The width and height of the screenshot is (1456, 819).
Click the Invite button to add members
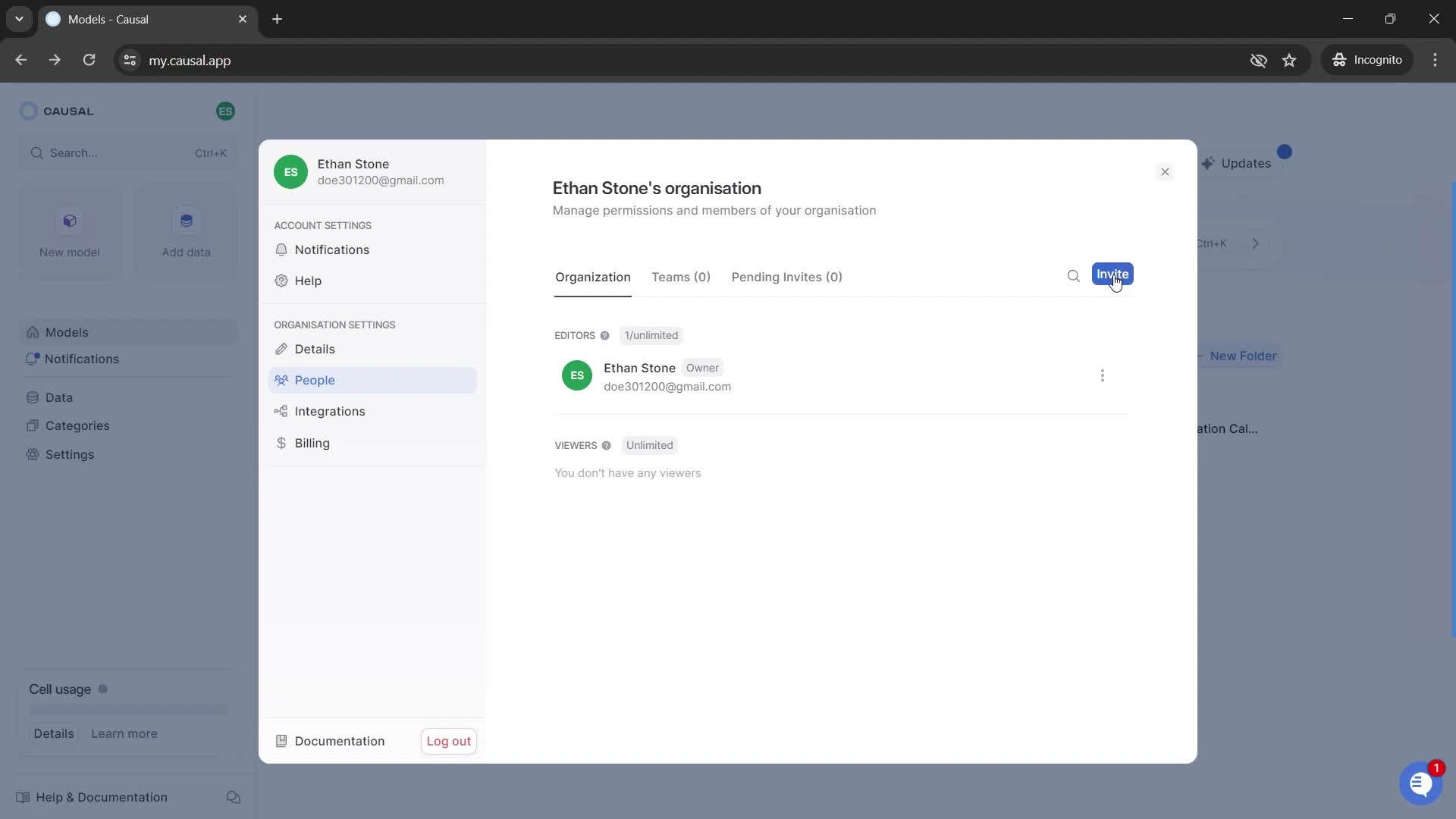click(x=1113, y=274)
